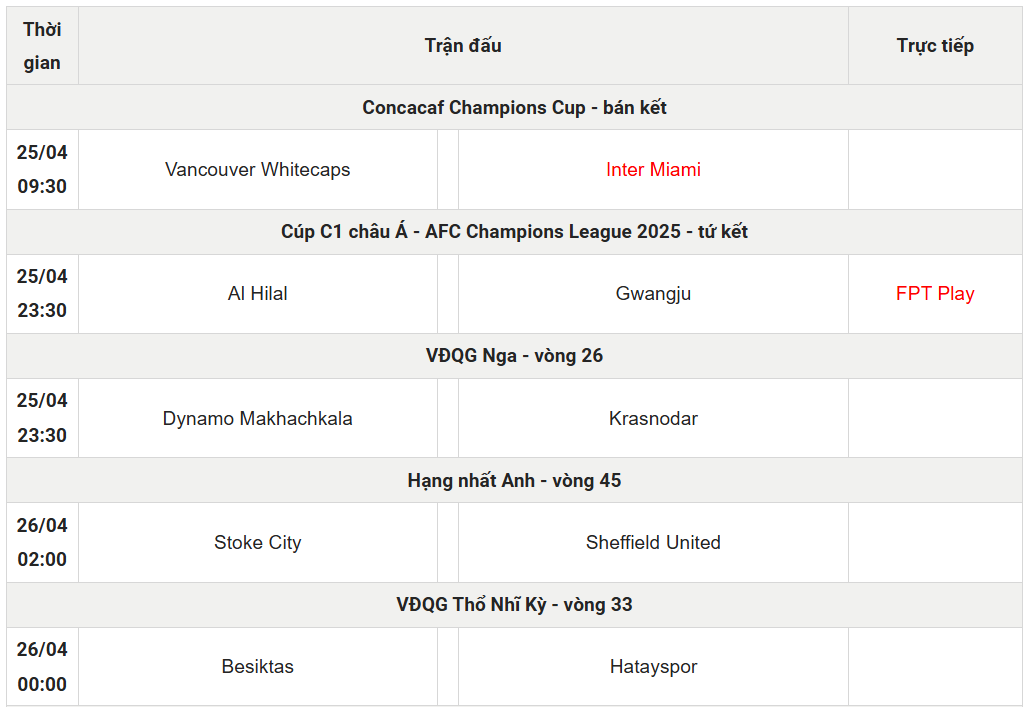Viewport: 1025px width, 707px height.
Task: Click the Trực tiếp column header
Action: [x=935, y=46]
